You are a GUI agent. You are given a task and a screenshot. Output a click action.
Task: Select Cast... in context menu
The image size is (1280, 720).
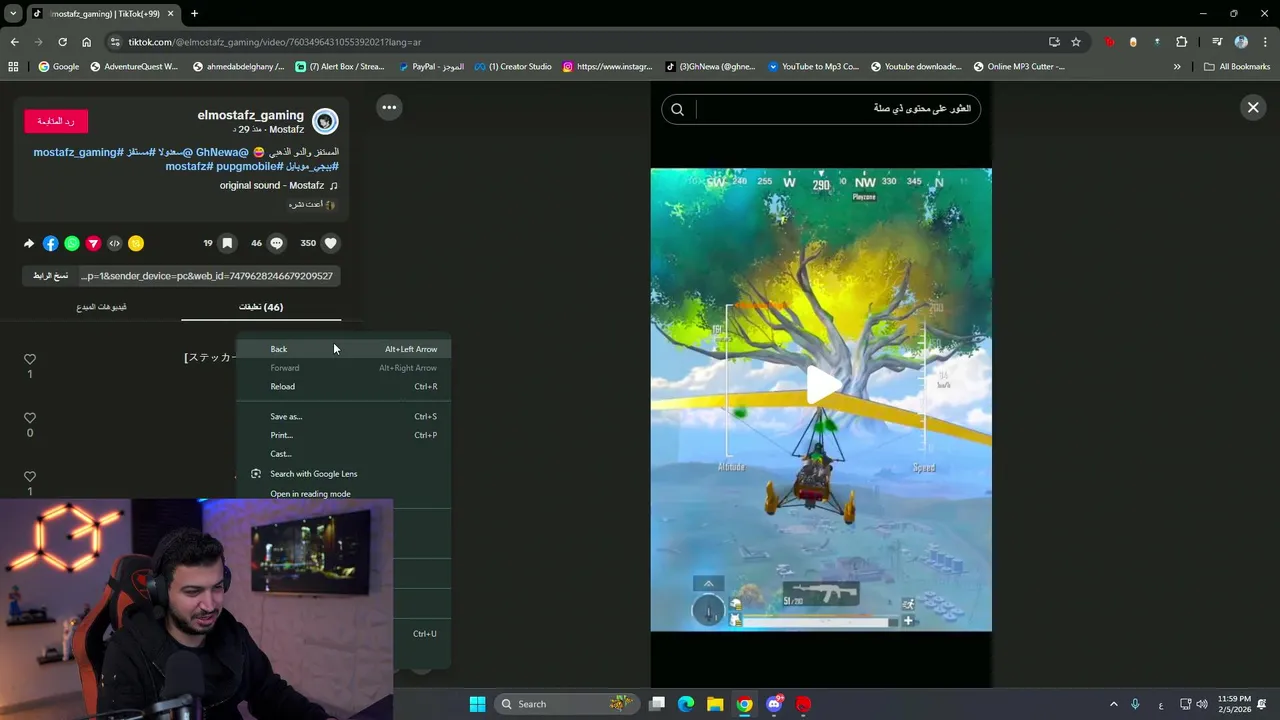pos(343,454)
